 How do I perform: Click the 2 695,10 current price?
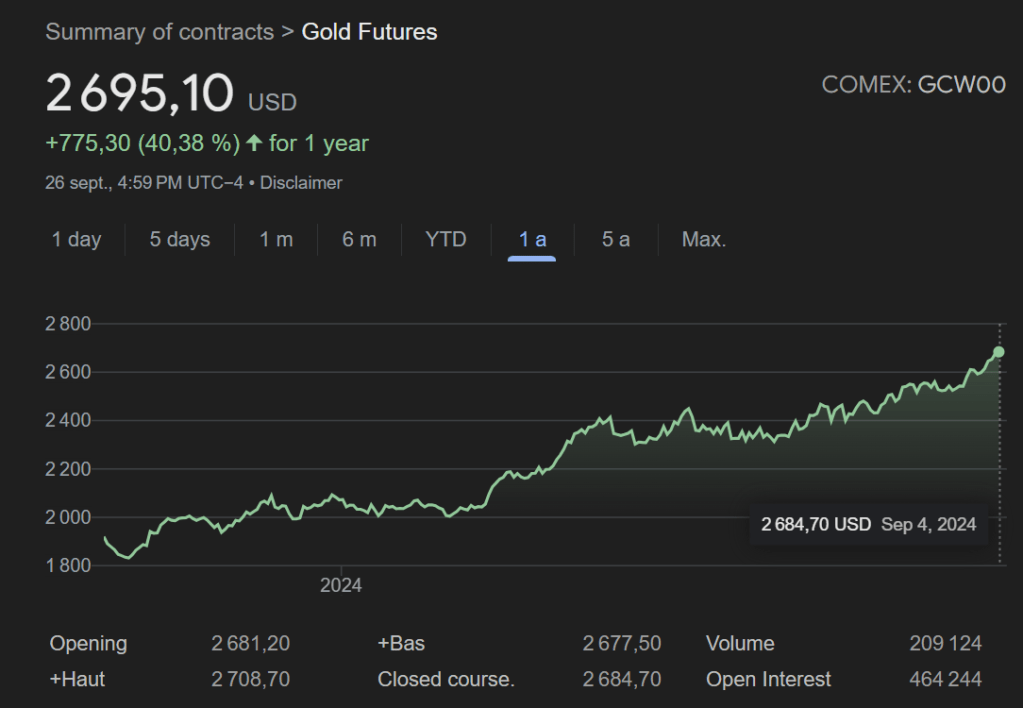(140, 94)
